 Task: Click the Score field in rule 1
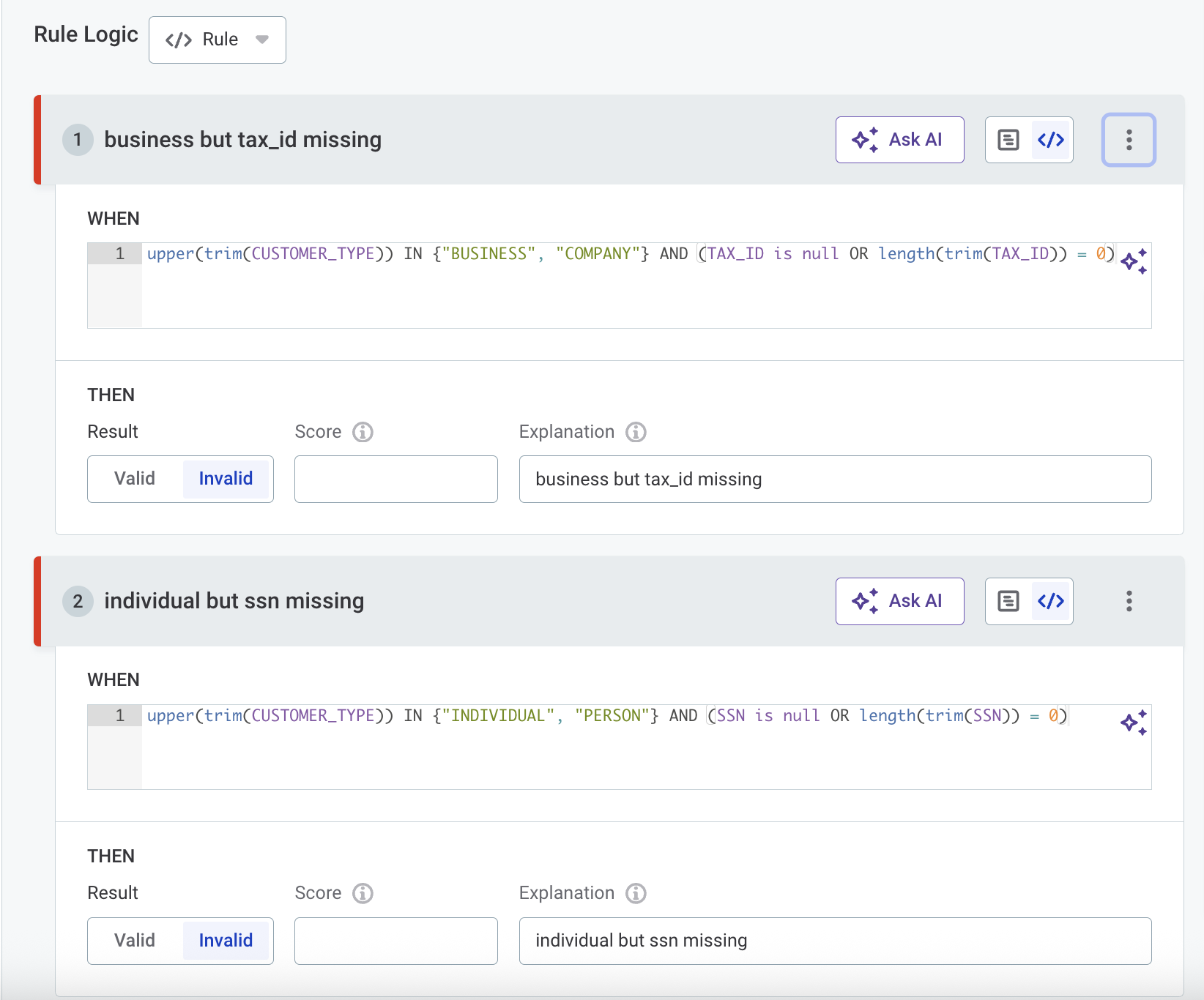(395, 479)
